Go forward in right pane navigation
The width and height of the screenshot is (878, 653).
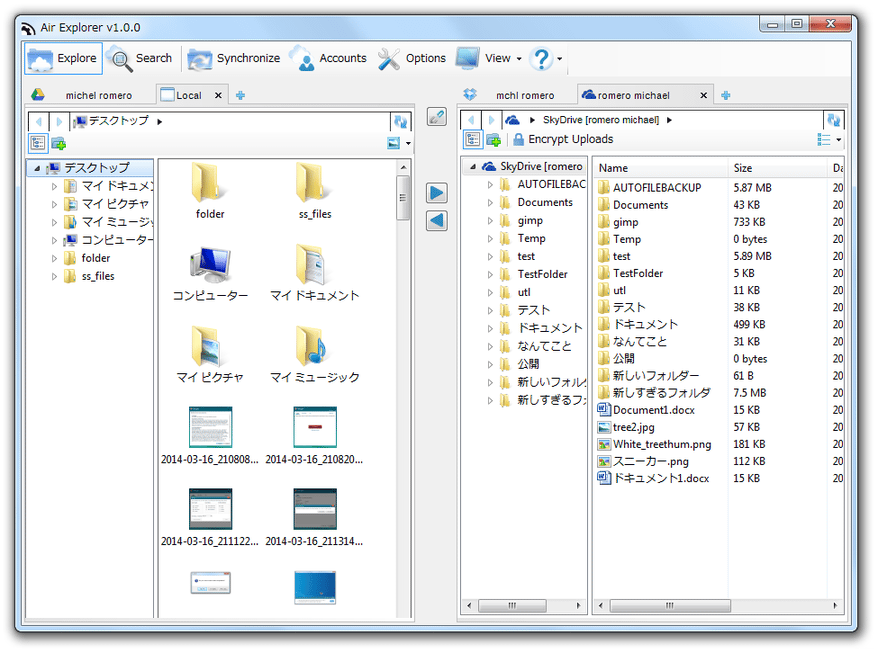click(491, 120)
